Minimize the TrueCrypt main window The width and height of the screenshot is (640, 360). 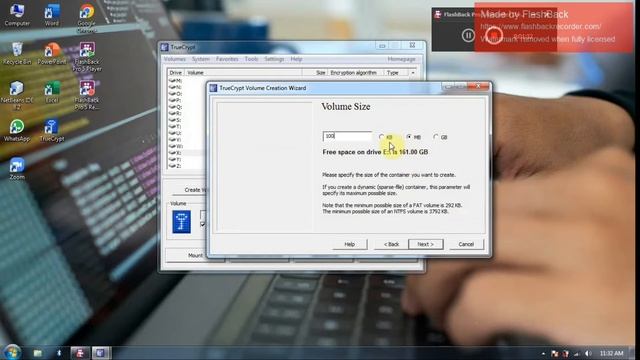tap(382, 46)
